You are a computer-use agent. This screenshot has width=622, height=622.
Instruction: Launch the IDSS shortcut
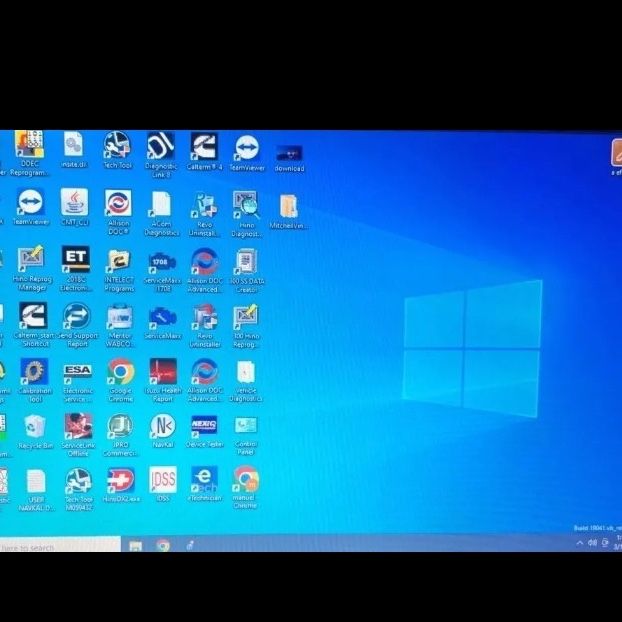163,484
